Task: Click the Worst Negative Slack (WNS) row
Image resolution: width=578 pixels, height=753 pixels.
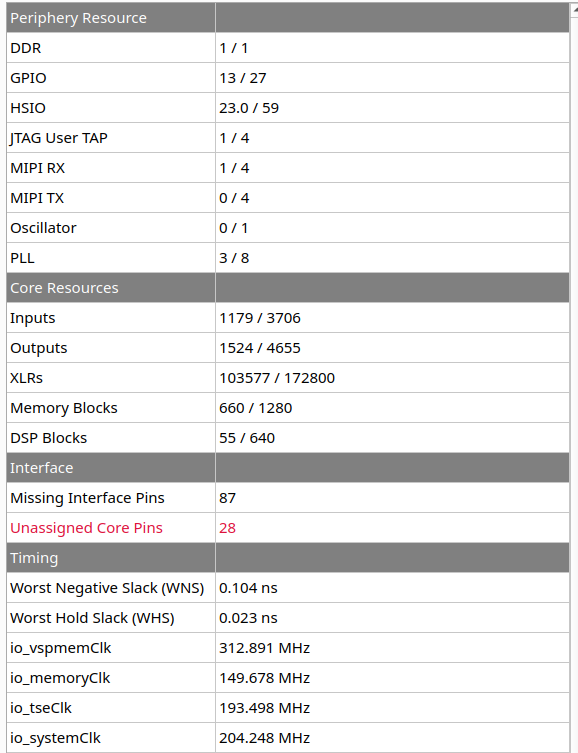Action: 288,588
